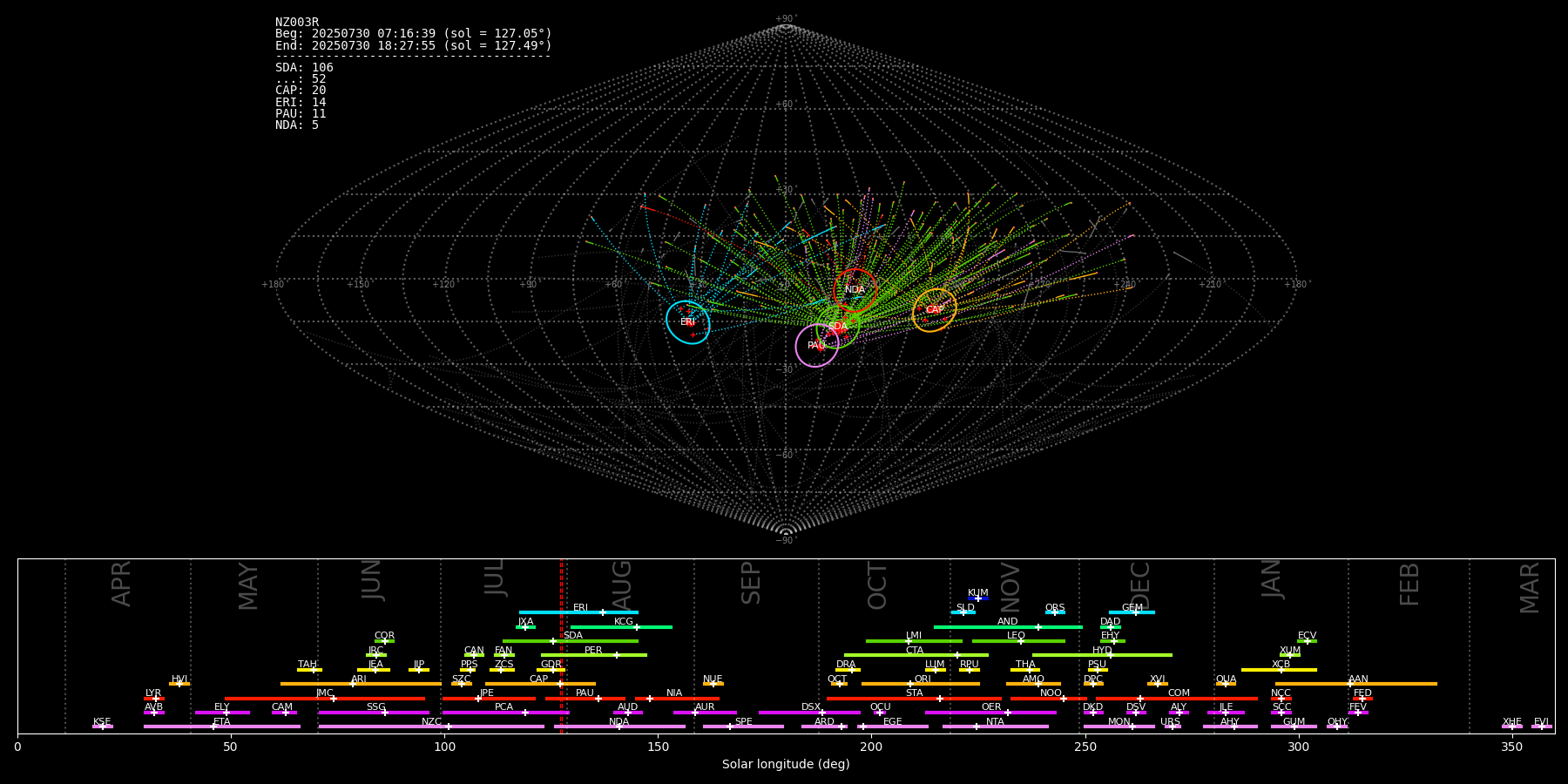This screenshot has height=784, width=1568.
Task: Click the orange ARI activity bar
Action: [361, 684]
